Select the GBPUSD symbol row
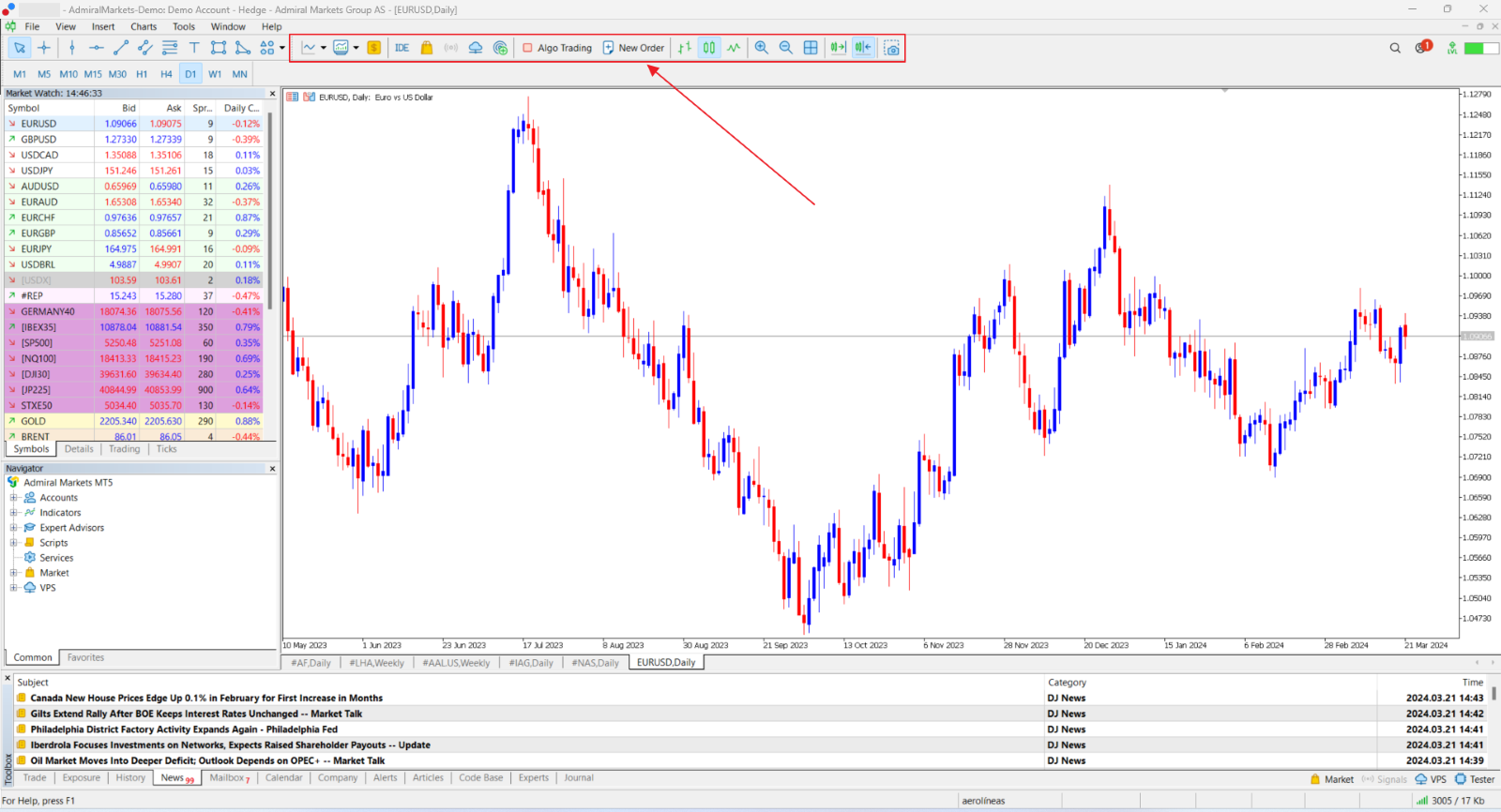Image resolution: width=1501 pixels, height=812 pixels. click(134, 139)
